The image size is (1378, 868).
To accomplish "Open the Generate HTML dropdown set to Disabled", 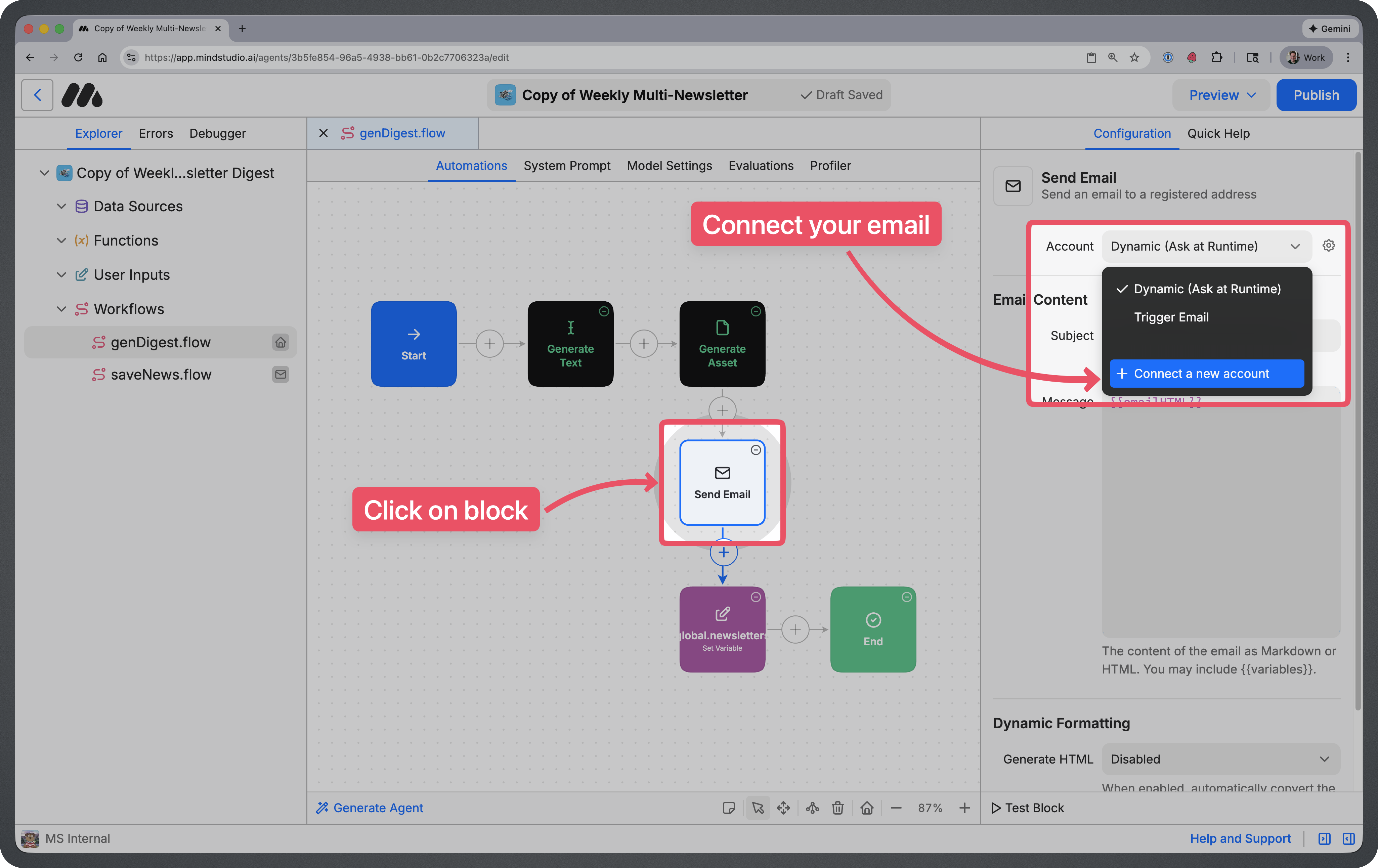I will pos(1220,759).
